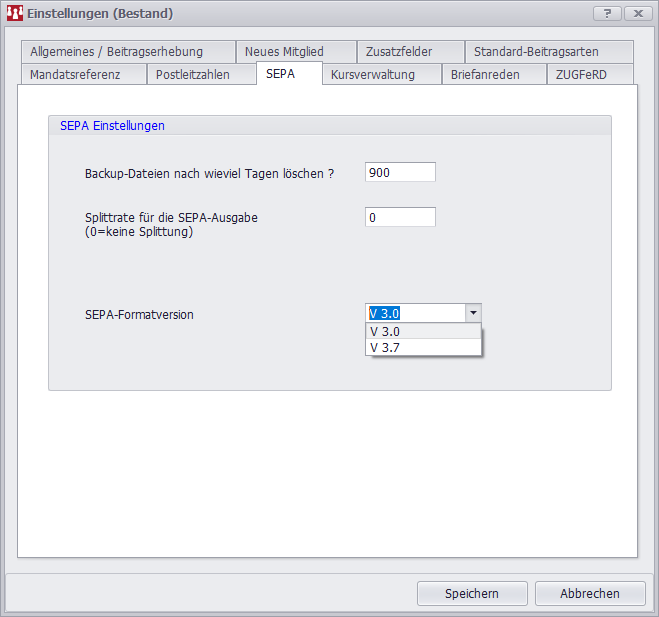This screenshot has width=659, height=617.
Task: Open the Zusatzfelder tab
Action: [x=399, y=52]
